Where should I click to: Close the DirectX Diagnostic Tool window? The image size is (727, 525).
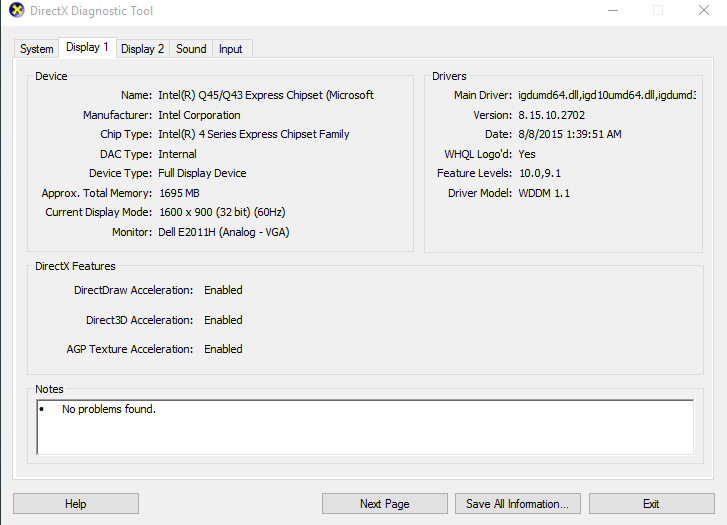point(704,10)
